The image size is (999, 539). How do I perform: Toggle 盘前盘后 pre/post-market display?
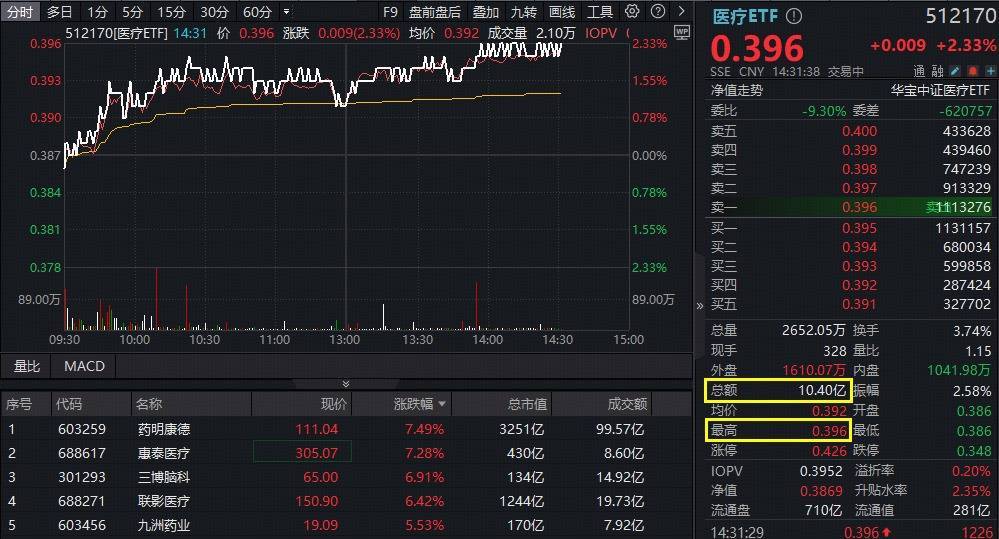(x=435, y=12)
